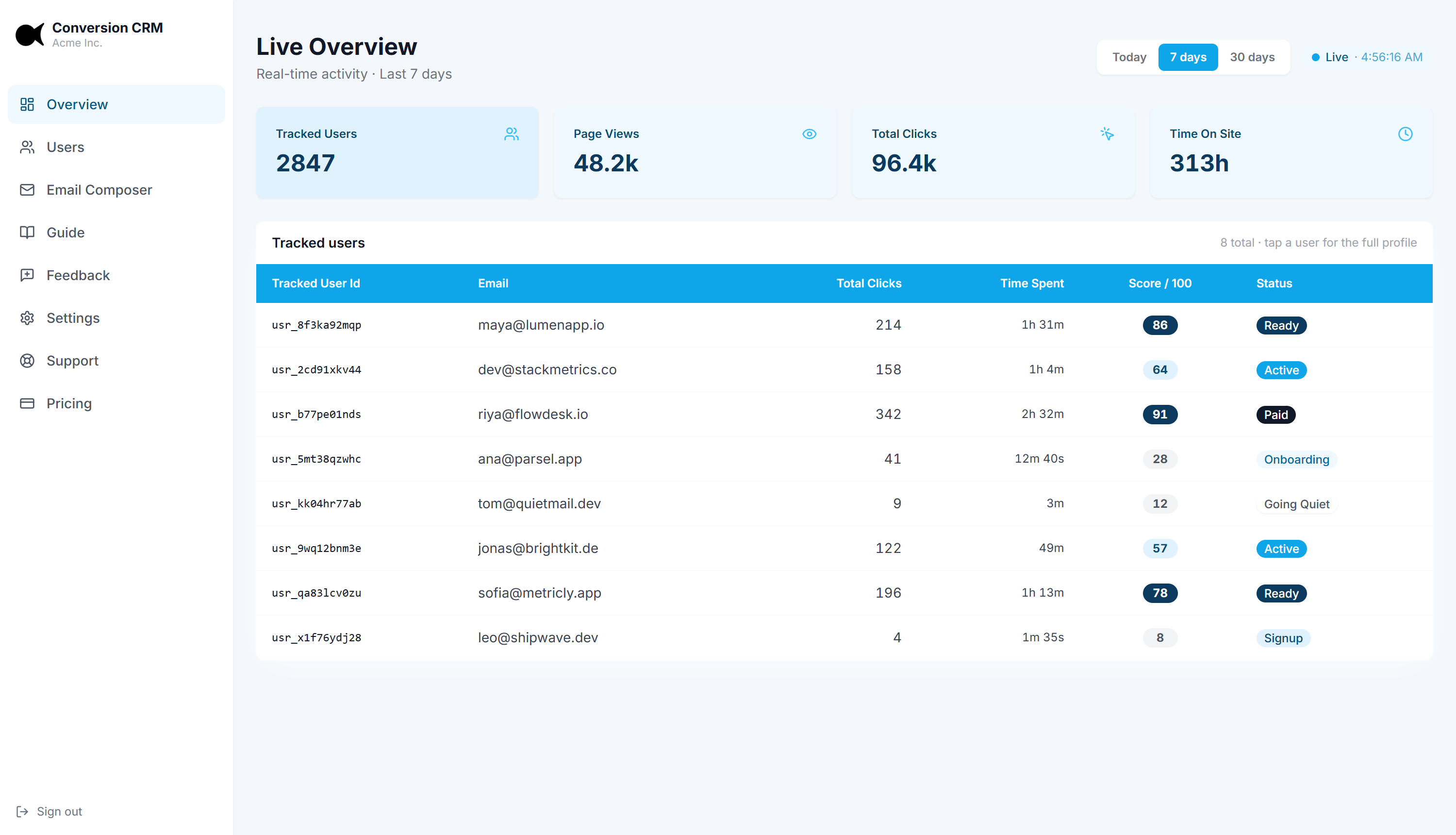Click Active badge in dev@stackmetrics row
Viewport: 1456px width, 835px height.
click(x=1281, y=370)
